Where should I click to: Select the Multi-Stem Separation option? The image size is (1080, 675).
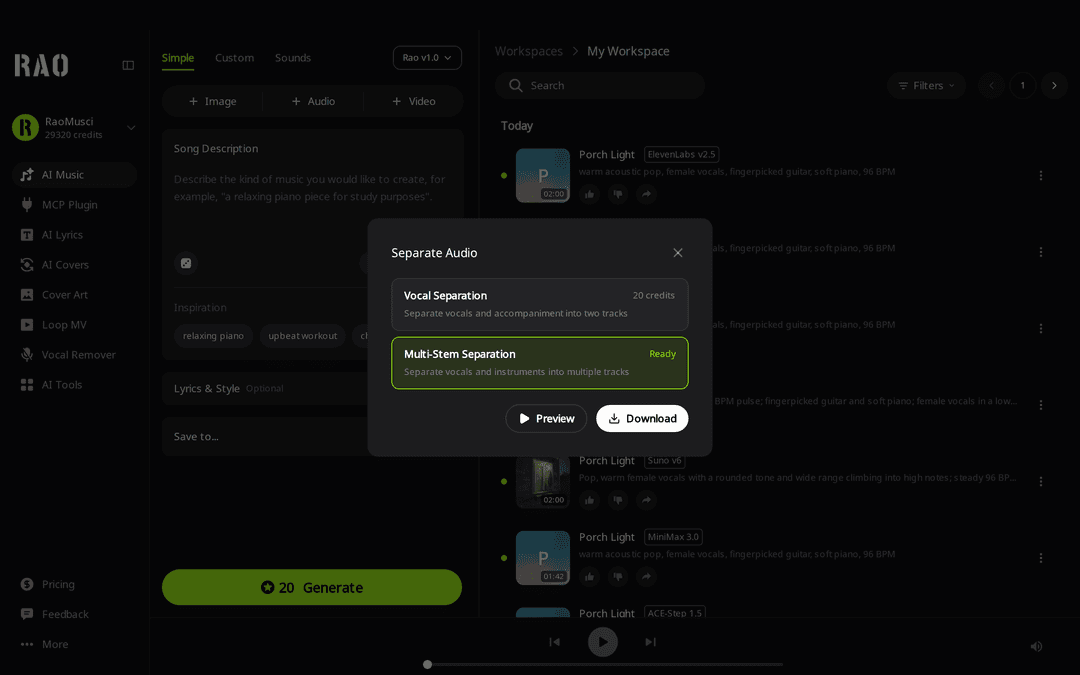tap(540, 363)
